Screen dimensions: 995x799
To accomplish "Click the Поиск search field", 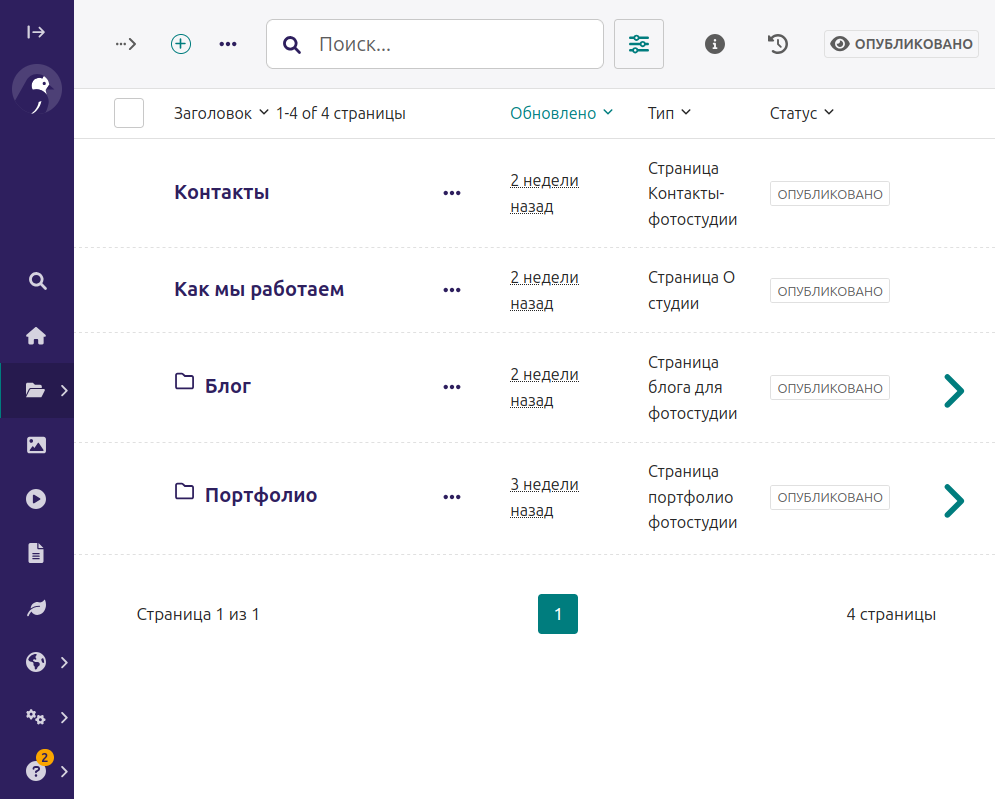I will tap(435, 44).
